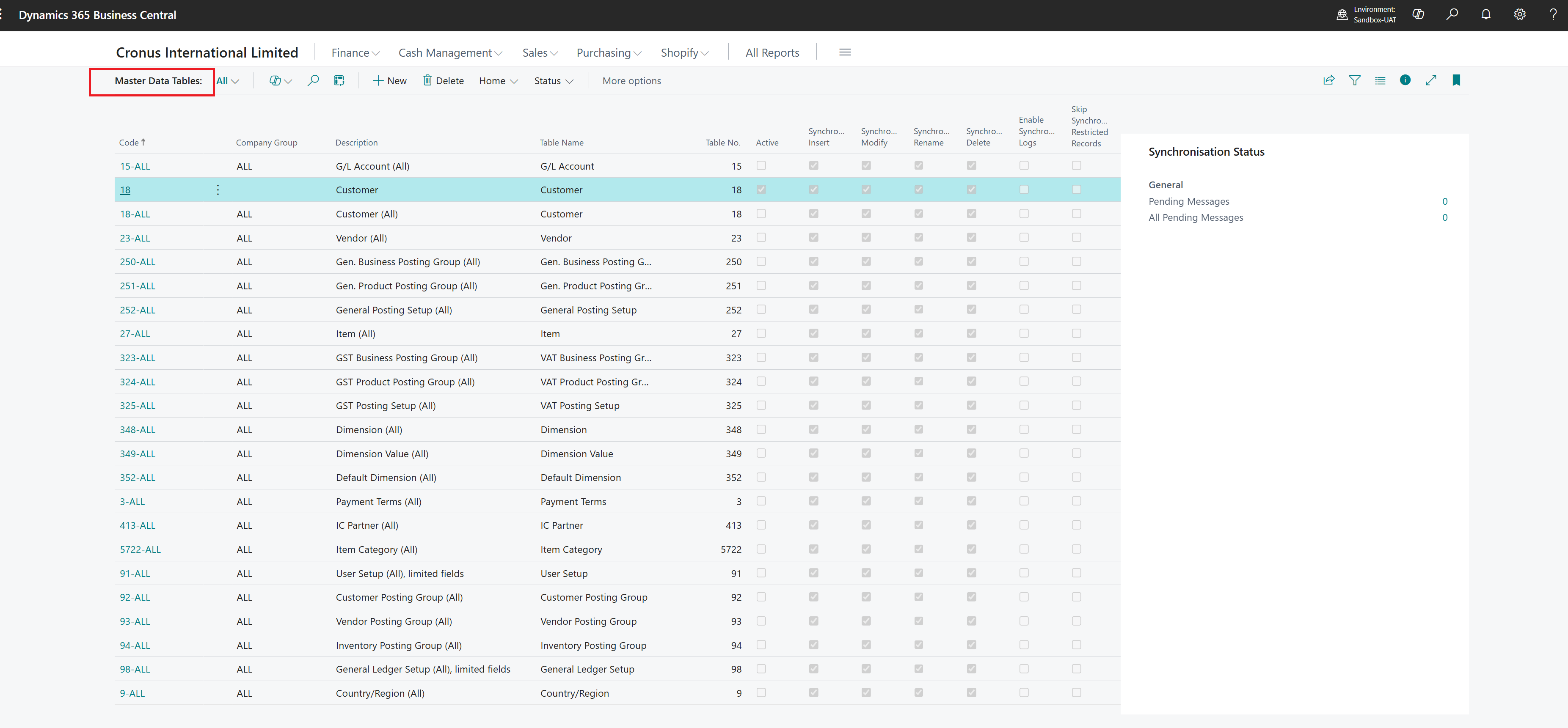Expand the toolbar Copilot dropdown chevron
Screen dimensions: 1568x728
(x=289, y=81)
